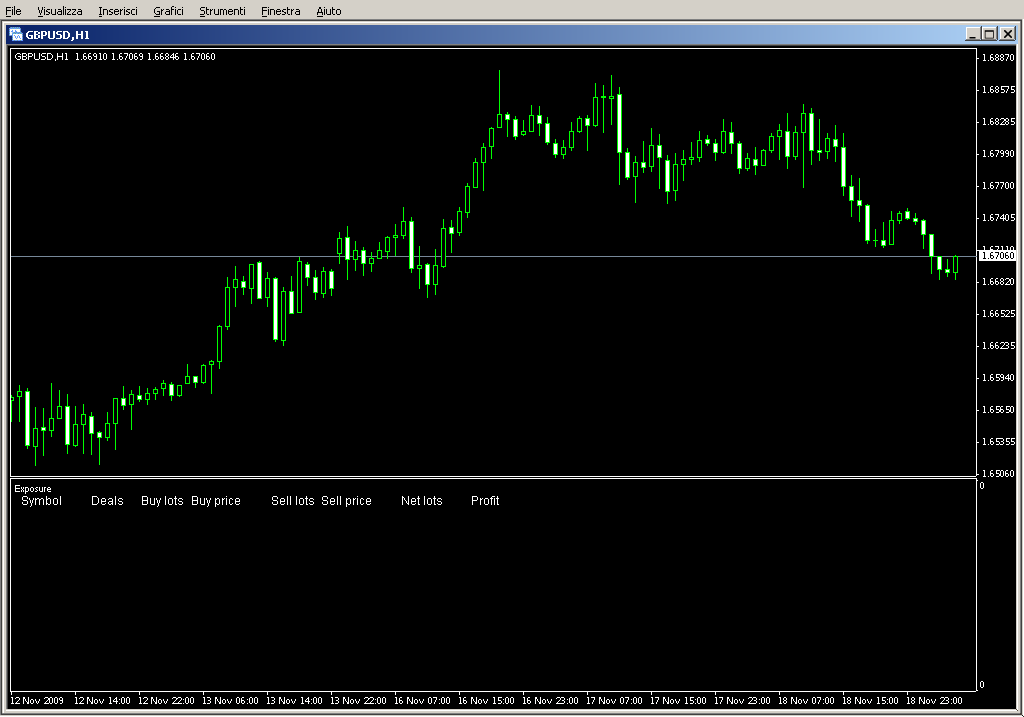This screenshot has height=717, width=1024.
Task: Open the Aiuto menu
Action: click(x=328, y=11)
